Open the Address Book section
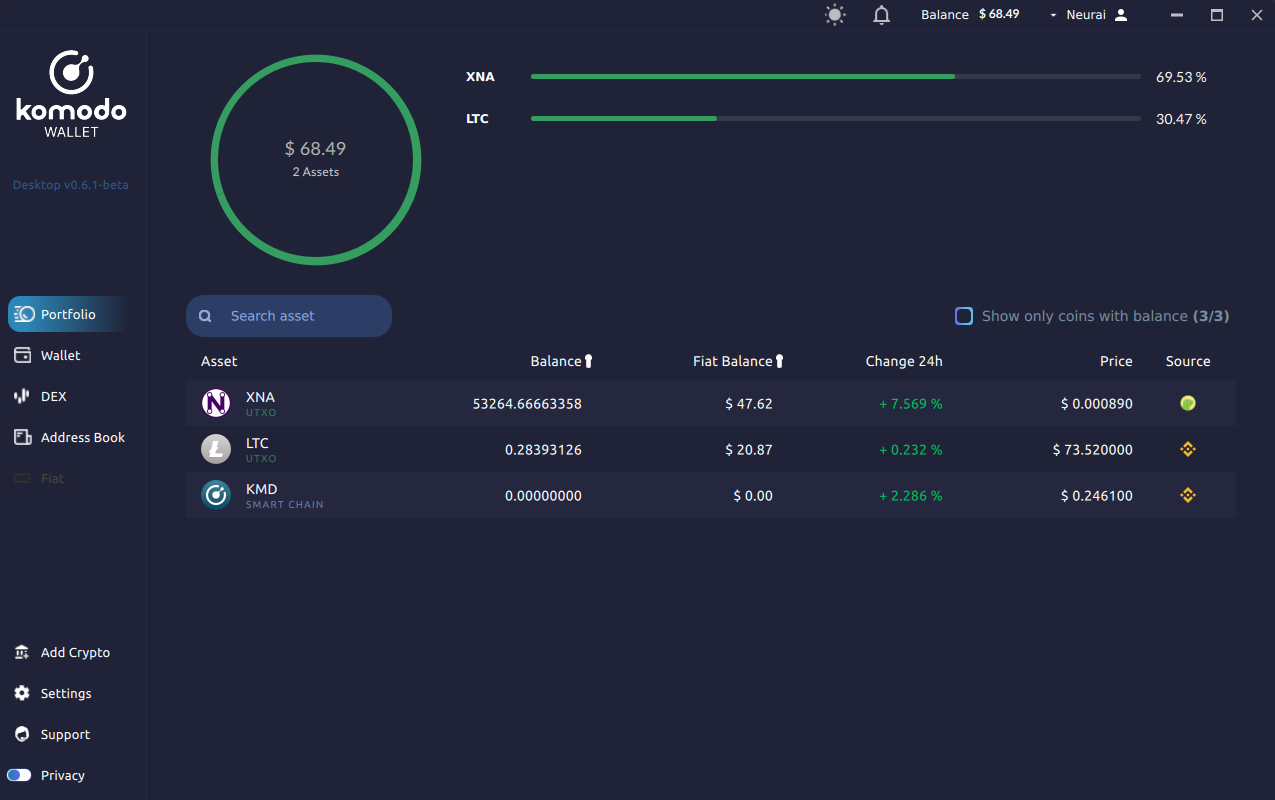This screenshot has width=1275, height=800. tap(82, 437)
